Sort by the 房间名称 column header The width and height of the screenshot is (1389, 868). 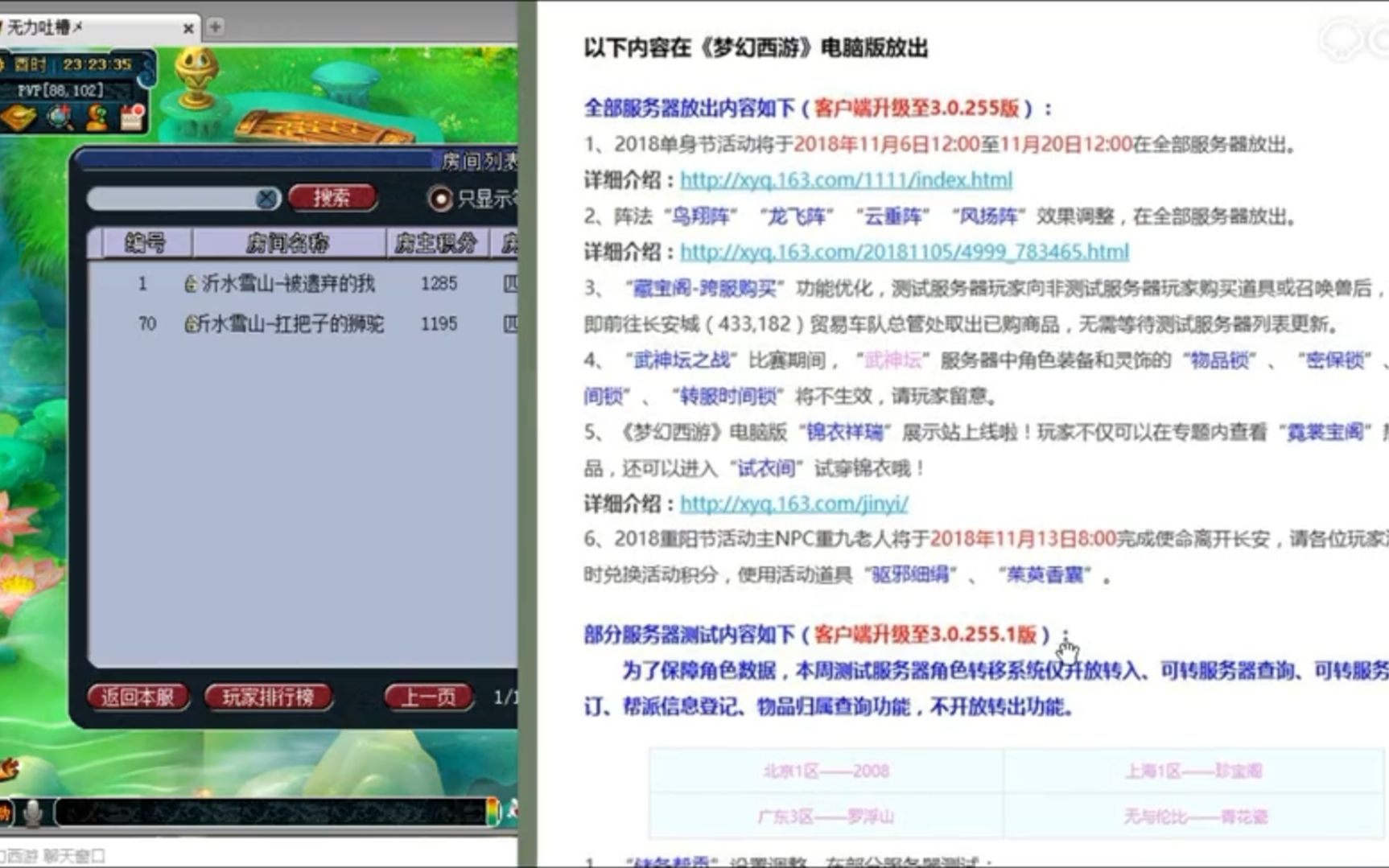click(287, 243)
